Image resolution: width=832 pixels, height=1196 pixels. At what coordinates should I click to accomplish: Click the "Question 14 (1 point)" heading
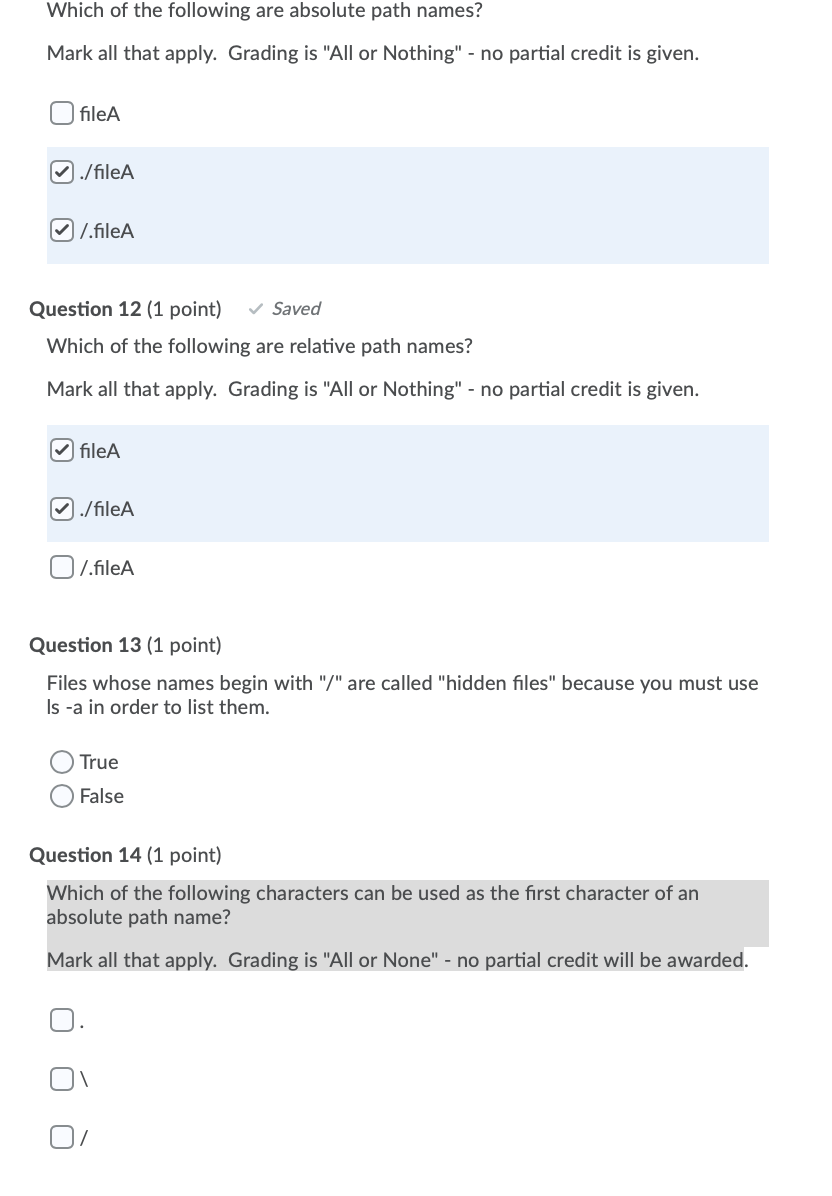point(125,855)
